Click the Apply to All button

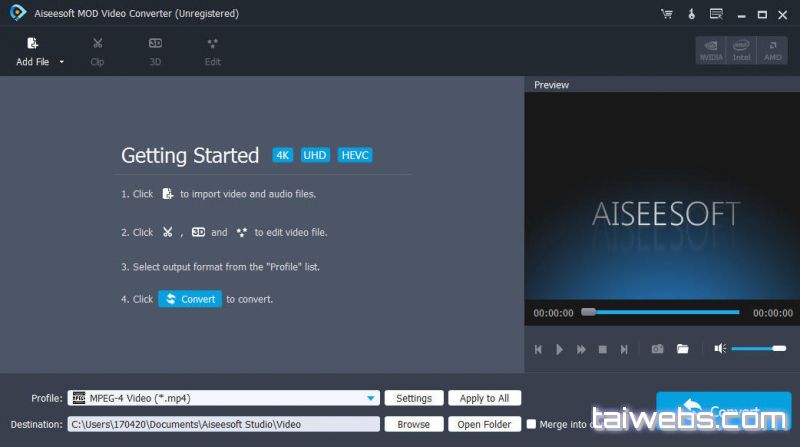(x=485, y=398)
